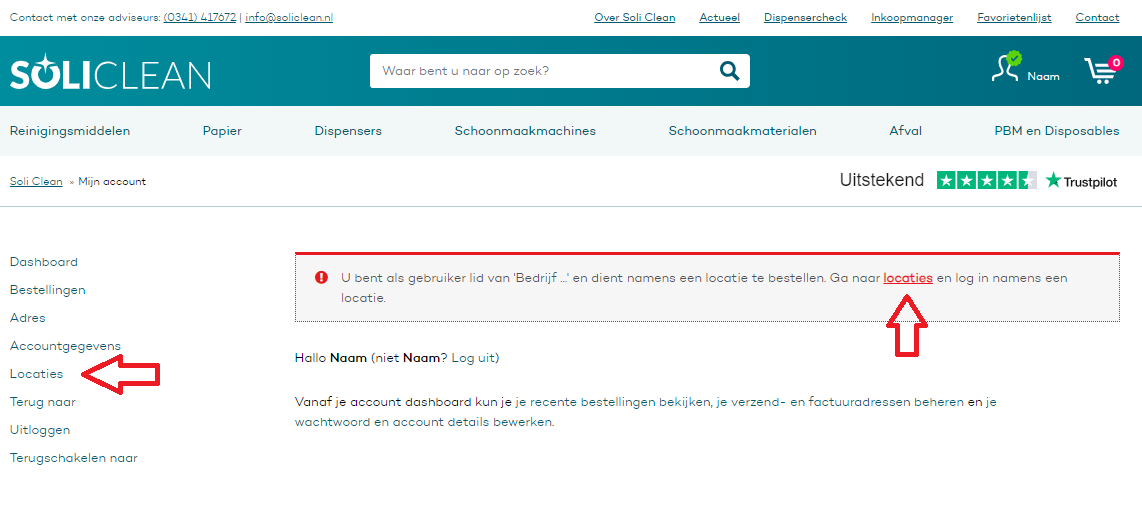Click the Log uit link
1142x513 pixels.
[x=473, y=358]
